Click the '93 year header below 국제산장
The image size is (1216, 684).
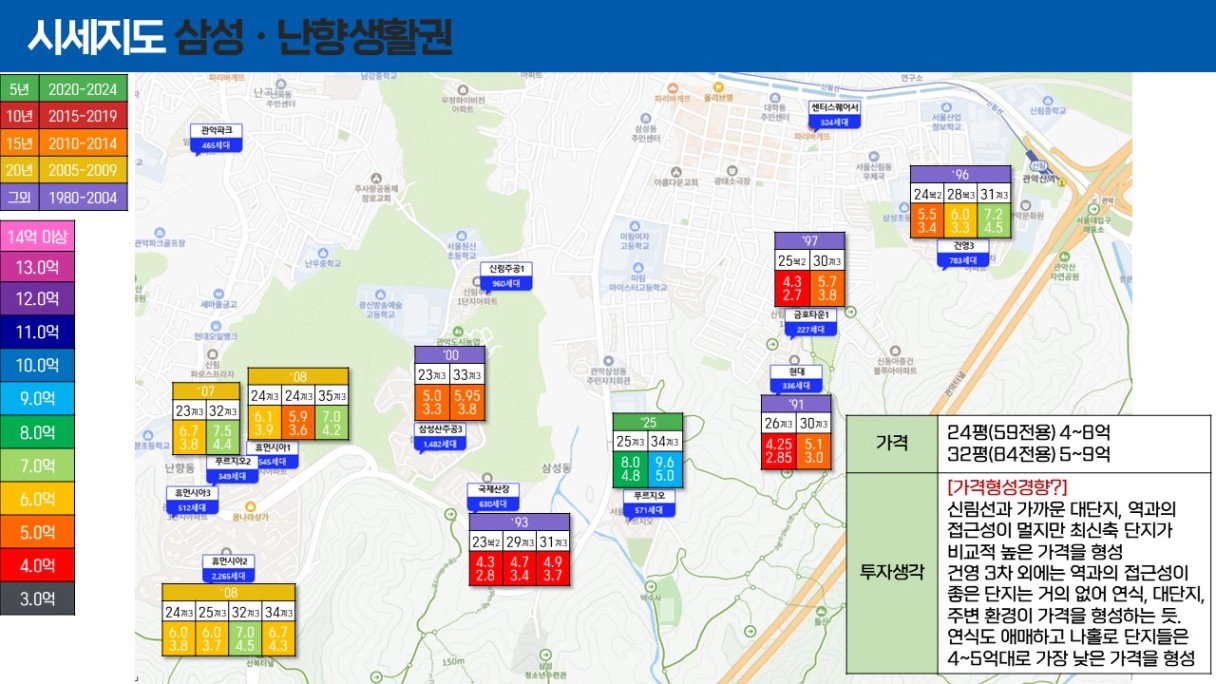pyautogui.click(x=519, y=523)
